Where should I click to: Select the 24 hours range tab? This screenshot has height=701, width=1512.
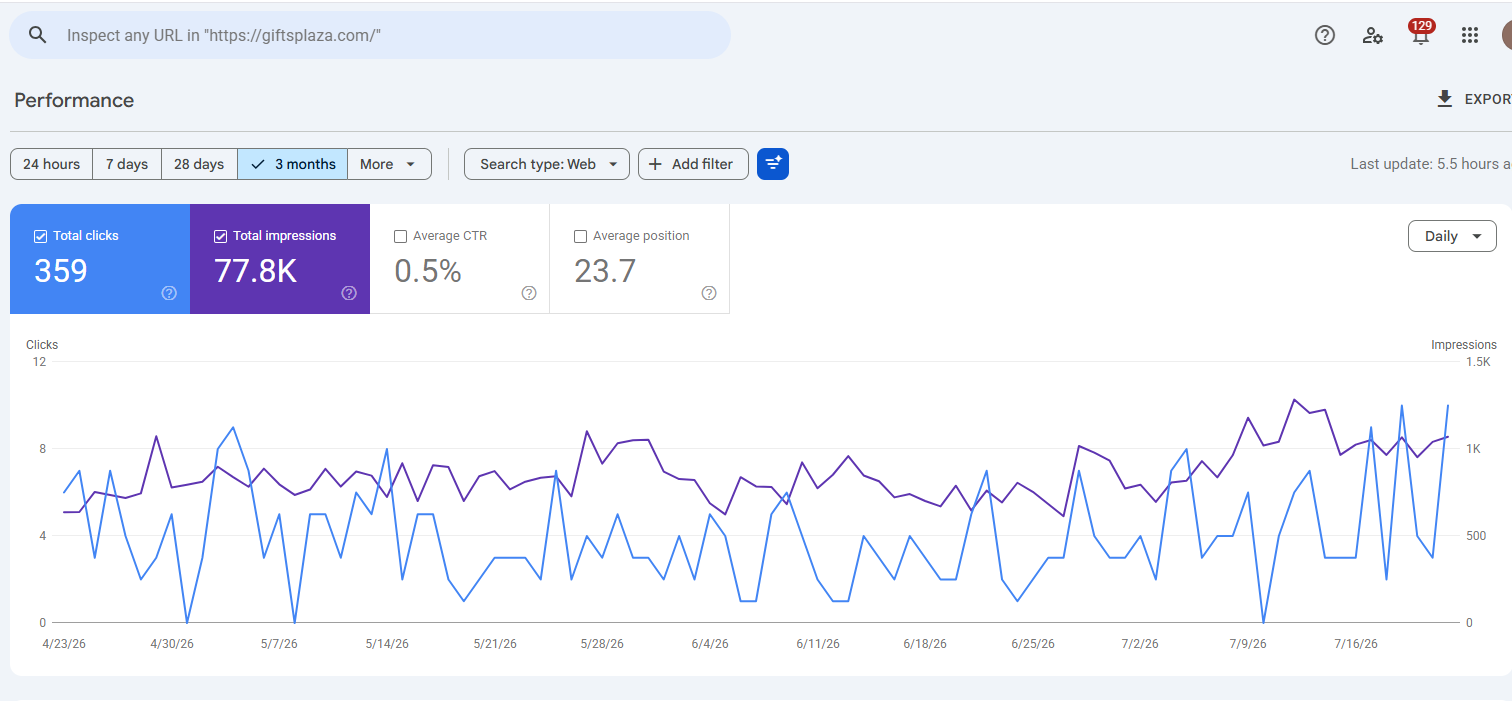tap(51, 164)
